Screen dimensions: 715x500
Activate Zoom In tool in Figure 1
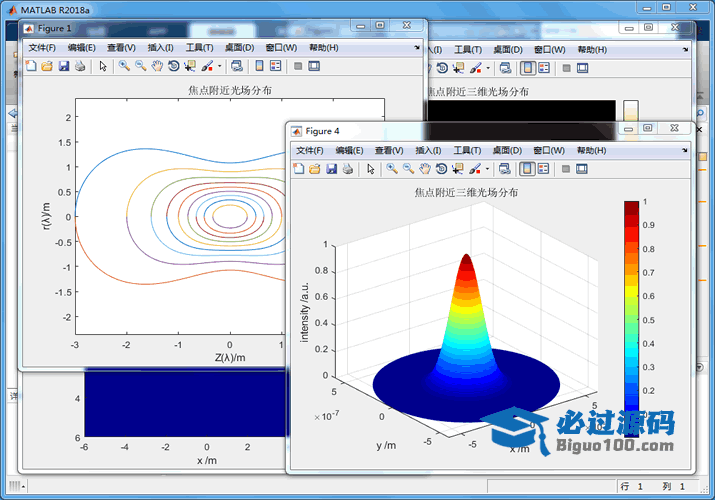tap(124, 66)
